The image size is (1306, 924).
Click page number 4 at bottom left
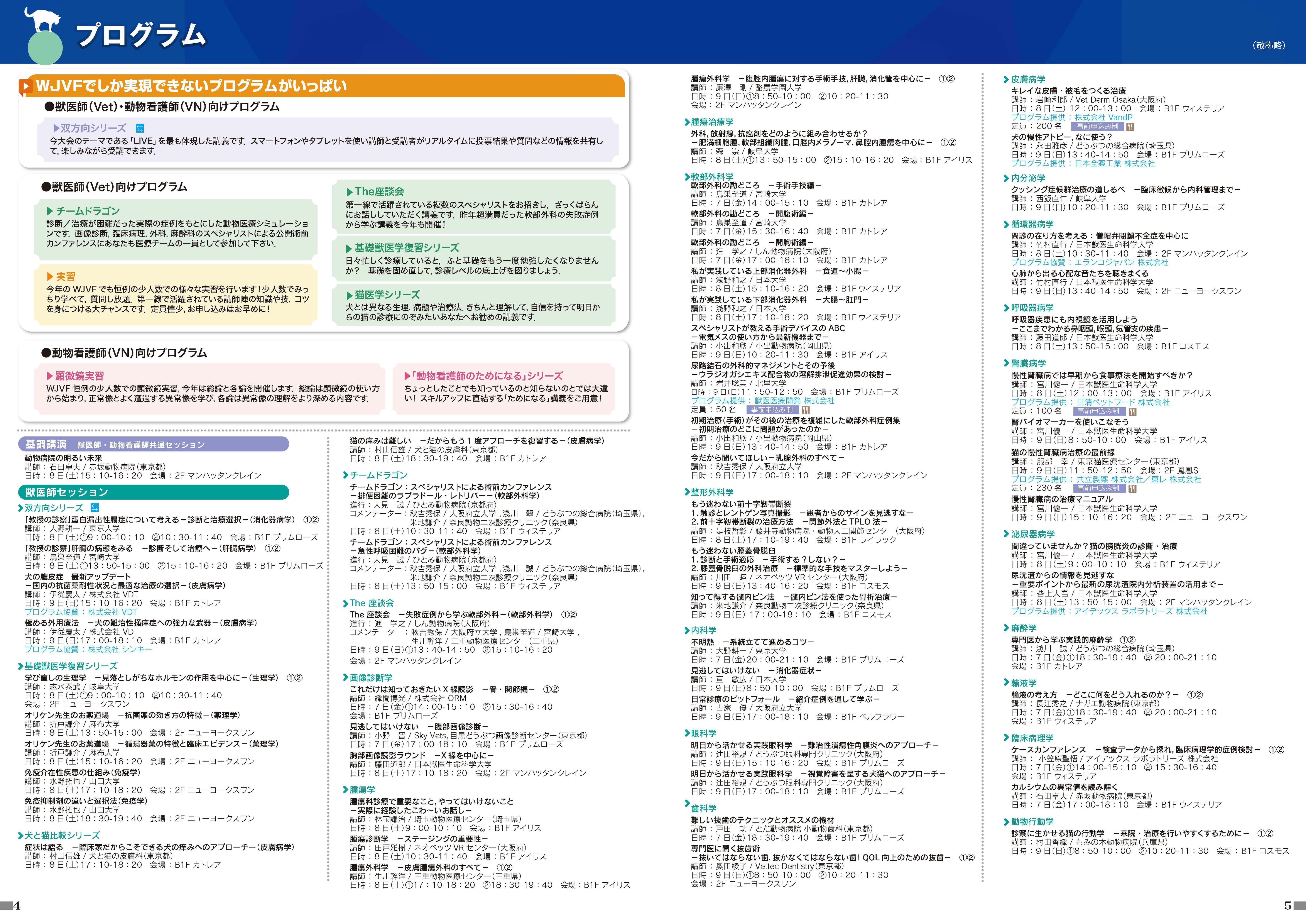[x=17, y=906]
